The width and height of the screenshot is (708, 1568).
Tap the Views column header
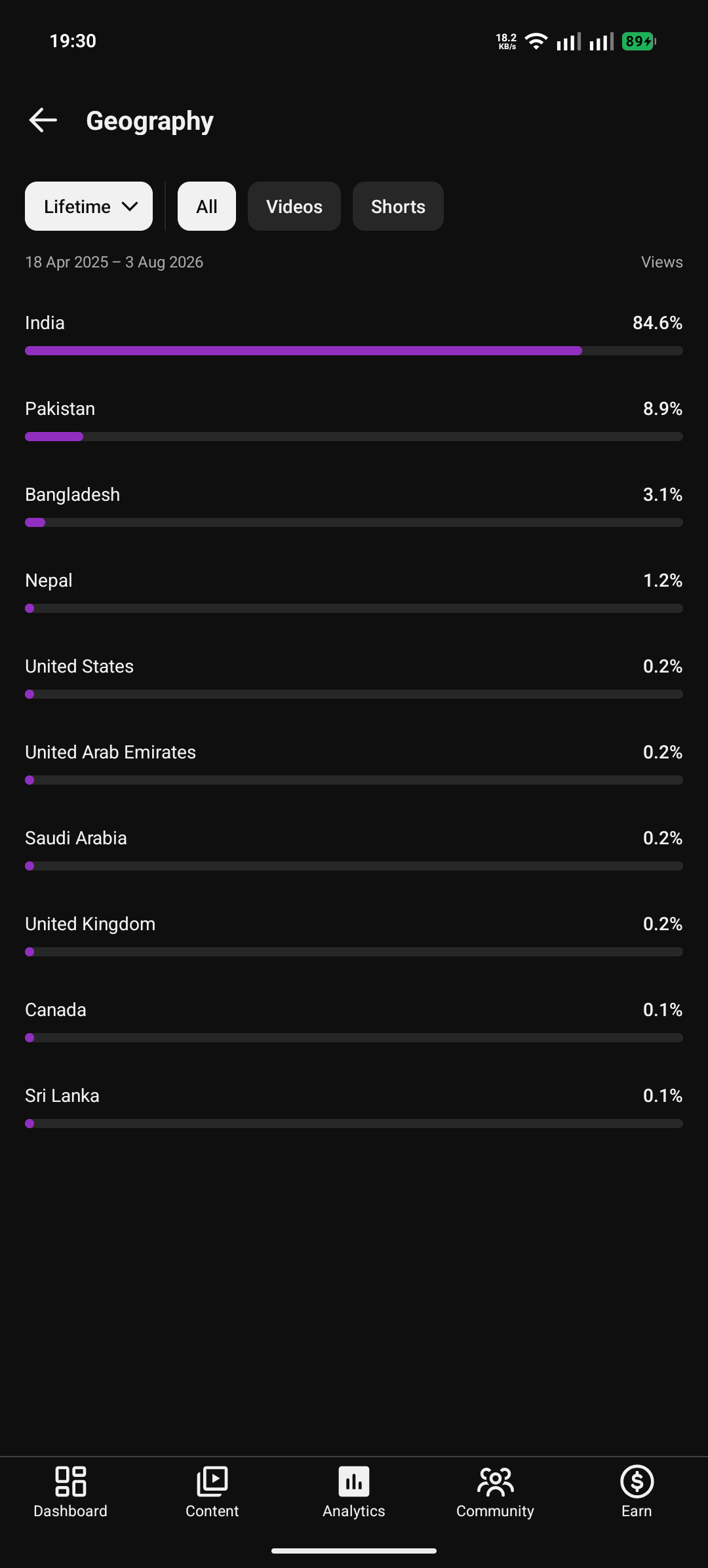coord(661,262)
